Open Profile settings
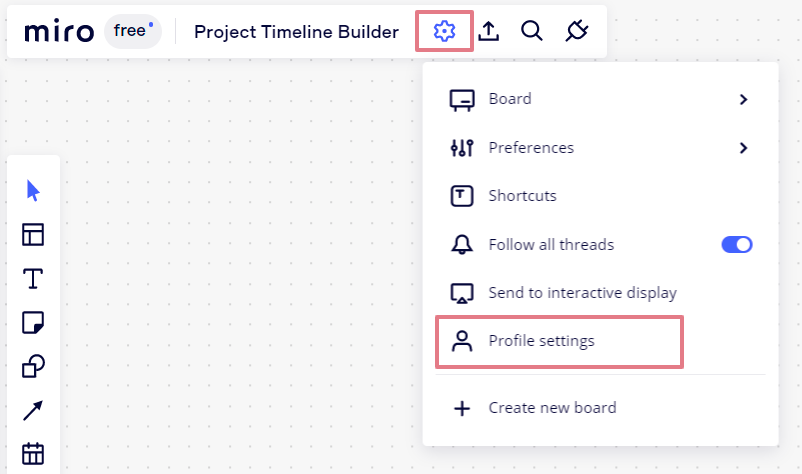 [541, 341]
